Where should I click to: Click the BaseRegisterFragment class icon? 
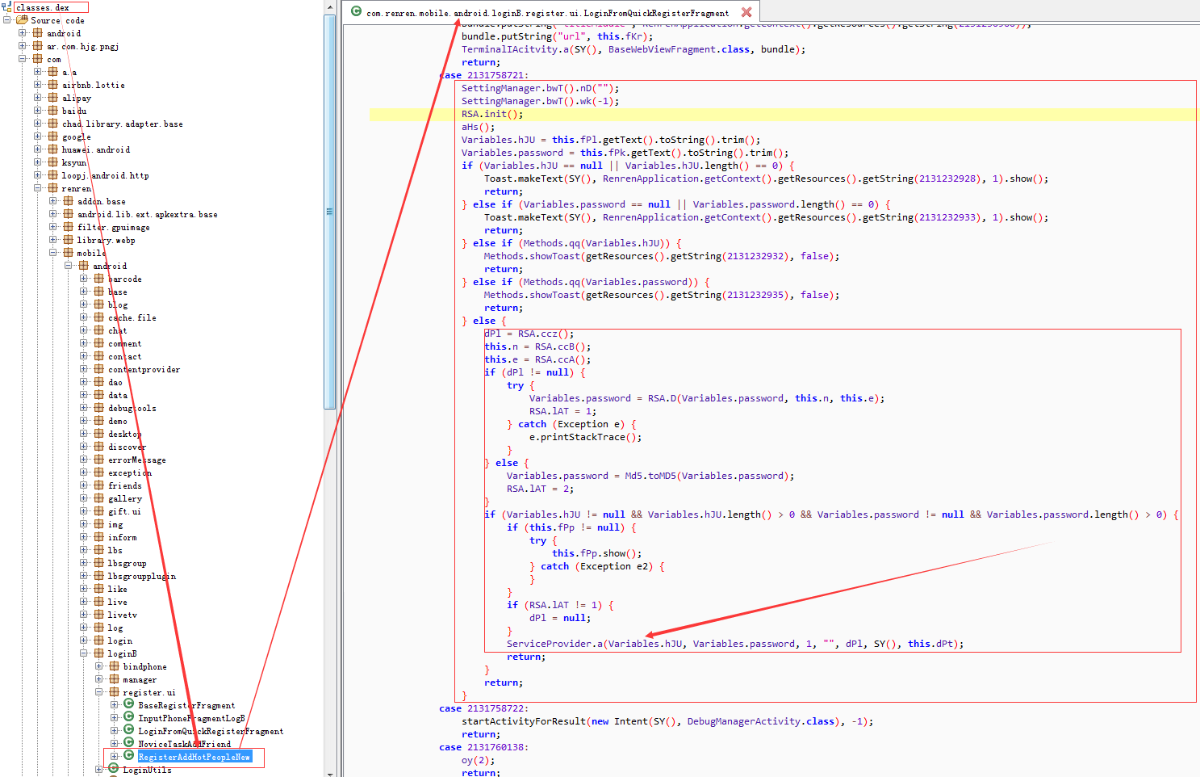click(128, 705)
